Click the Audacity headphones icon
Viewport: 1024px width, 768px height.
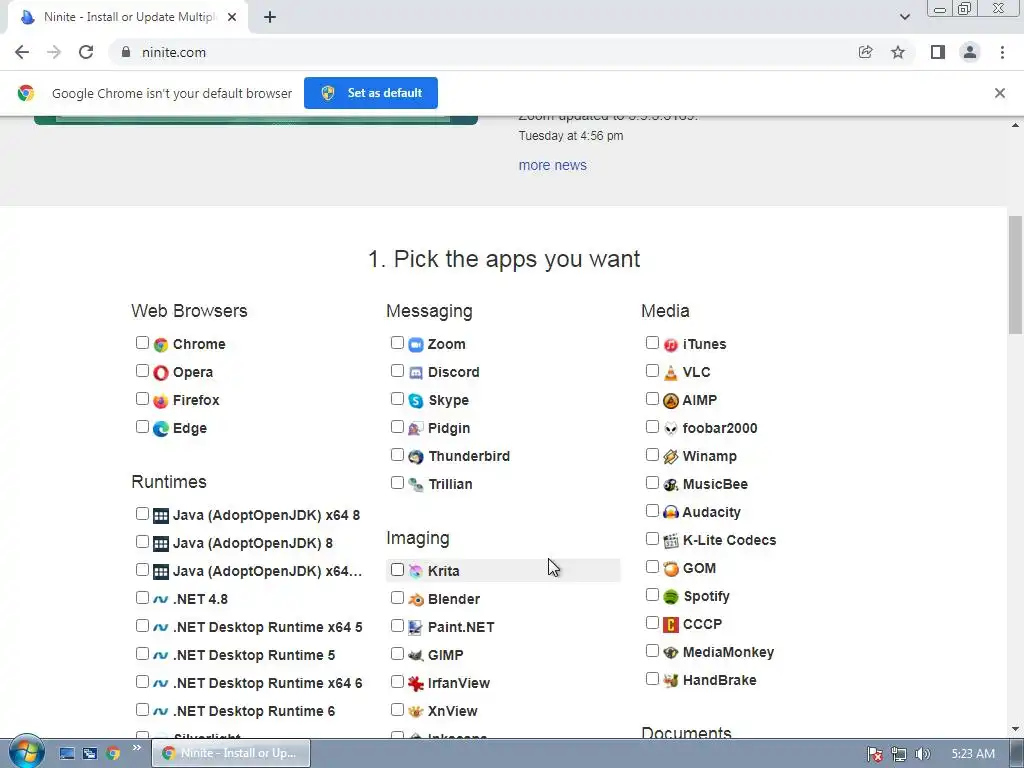point(671,513)
